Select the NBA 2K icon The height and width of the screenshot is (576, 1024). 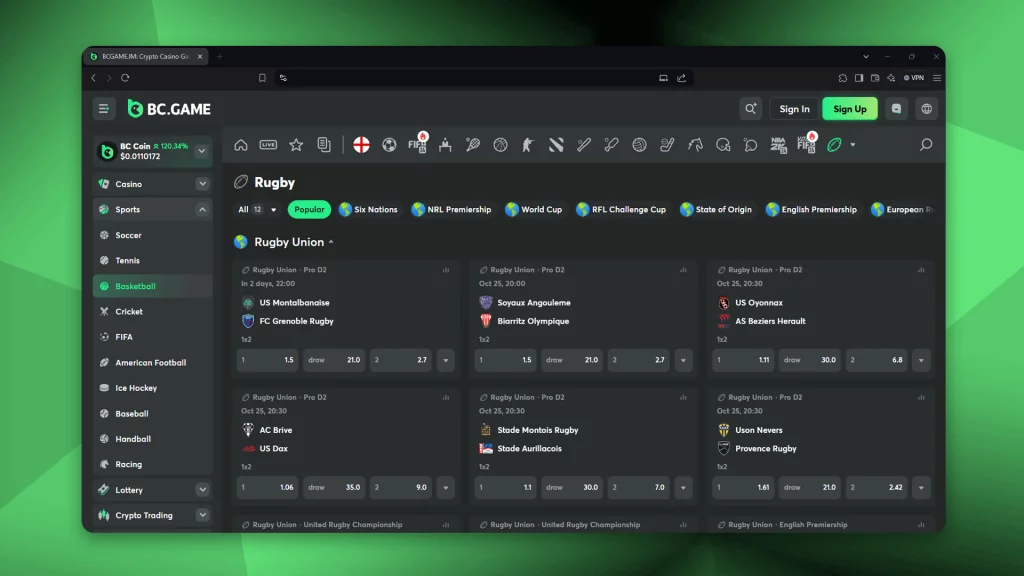[x=778, y=145]
